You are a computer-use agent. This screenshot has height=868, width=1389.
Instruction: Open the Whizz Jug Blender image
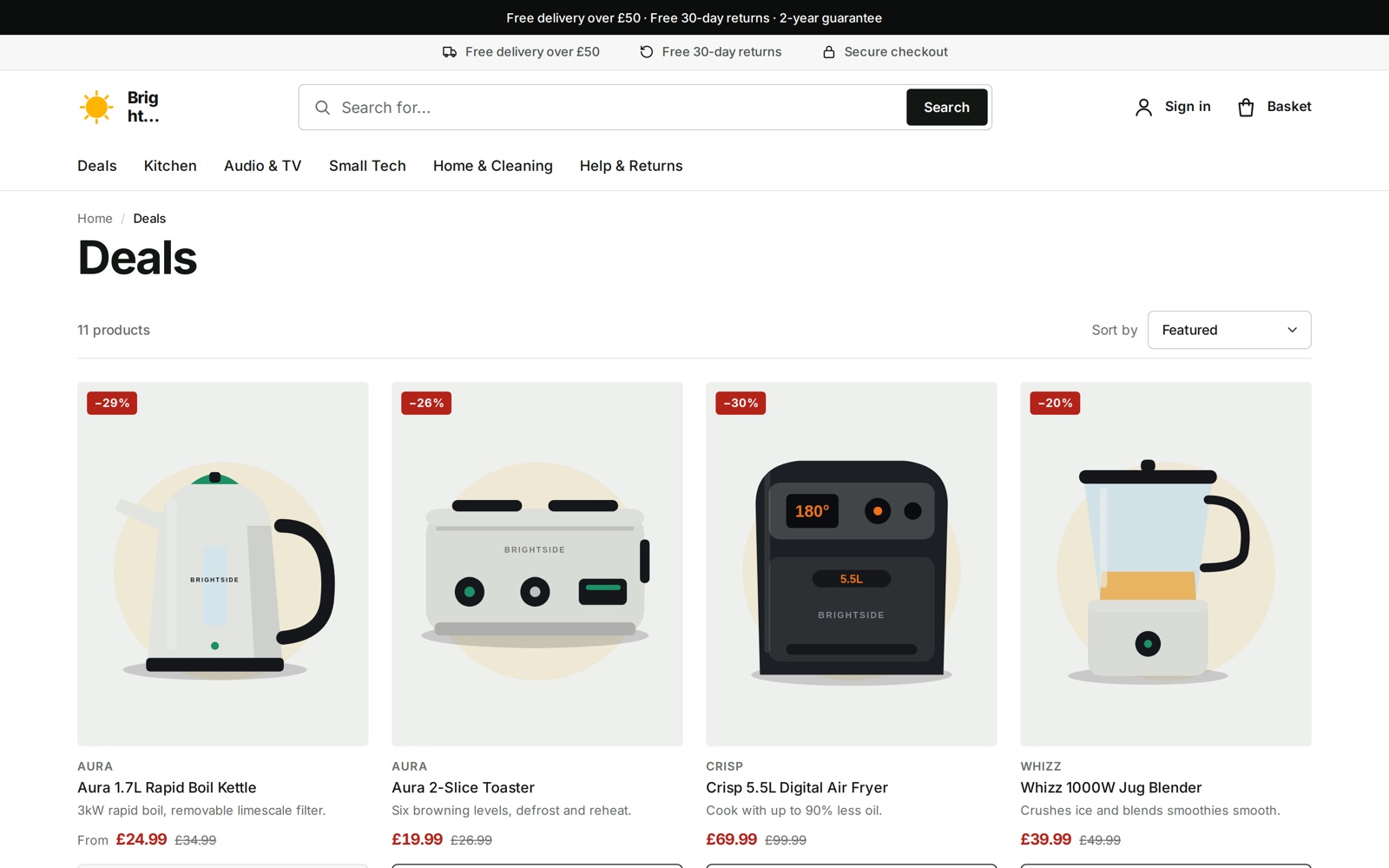click(x=1166, y=564)
